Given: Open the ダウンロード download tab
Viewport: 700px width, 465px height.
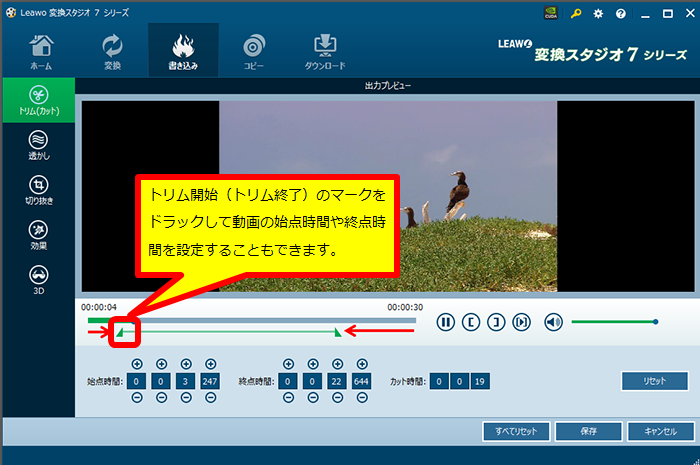Looking at the screenshot, I should tap(325, 51).
